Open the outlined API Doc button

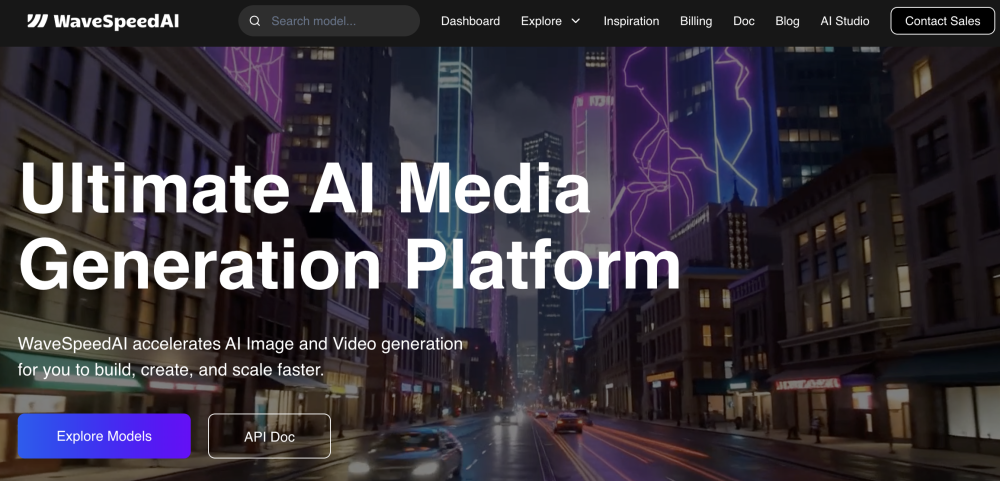point(269,437)
